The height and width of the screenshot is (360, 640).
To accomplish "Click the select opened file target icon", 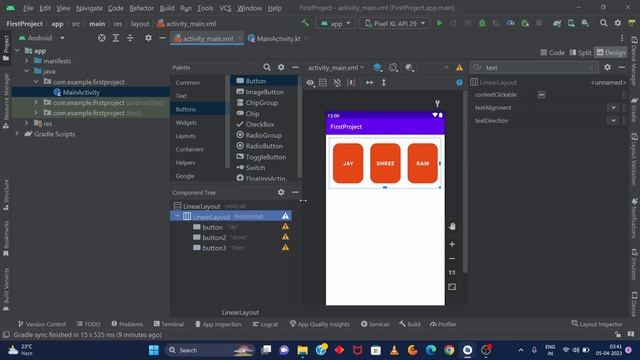I will coord(102,38).
